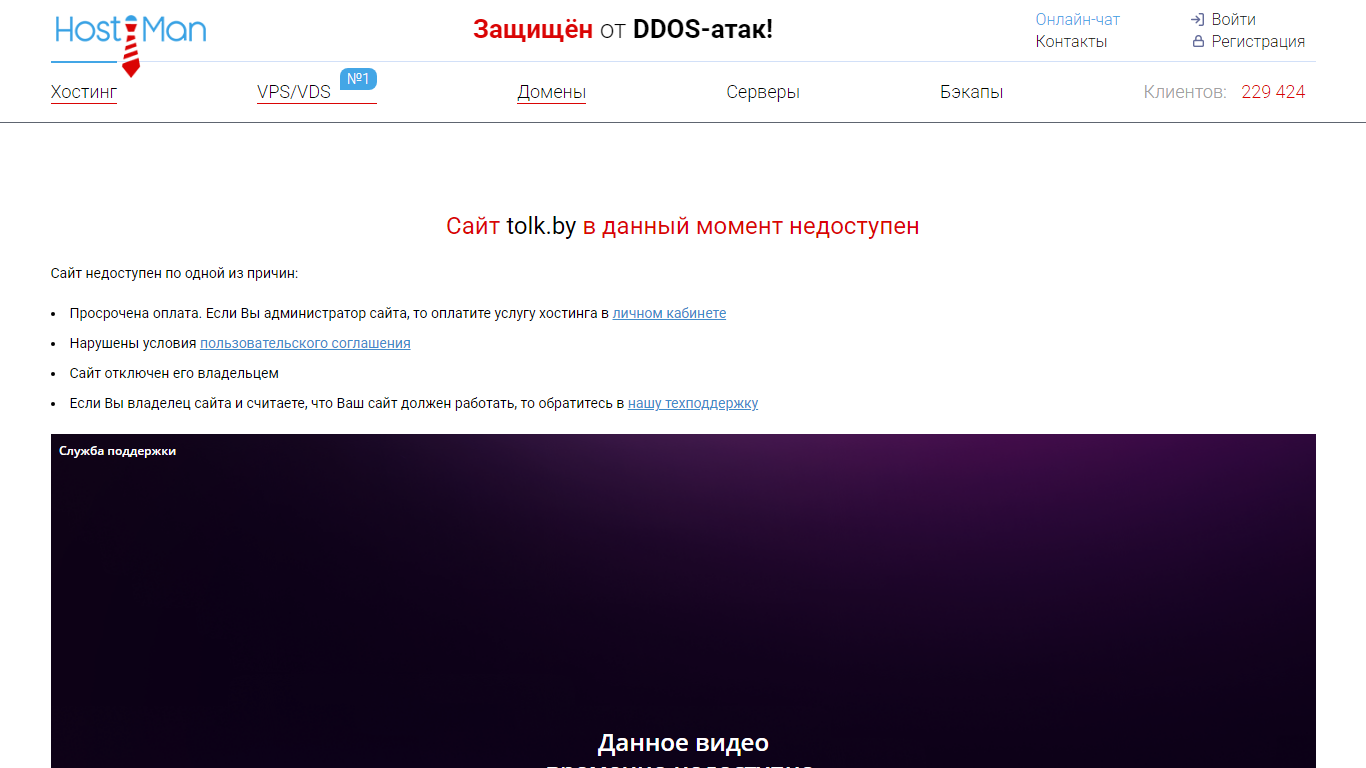
Task: Click the lock icon beside Регистрация
Action: 1198,41
